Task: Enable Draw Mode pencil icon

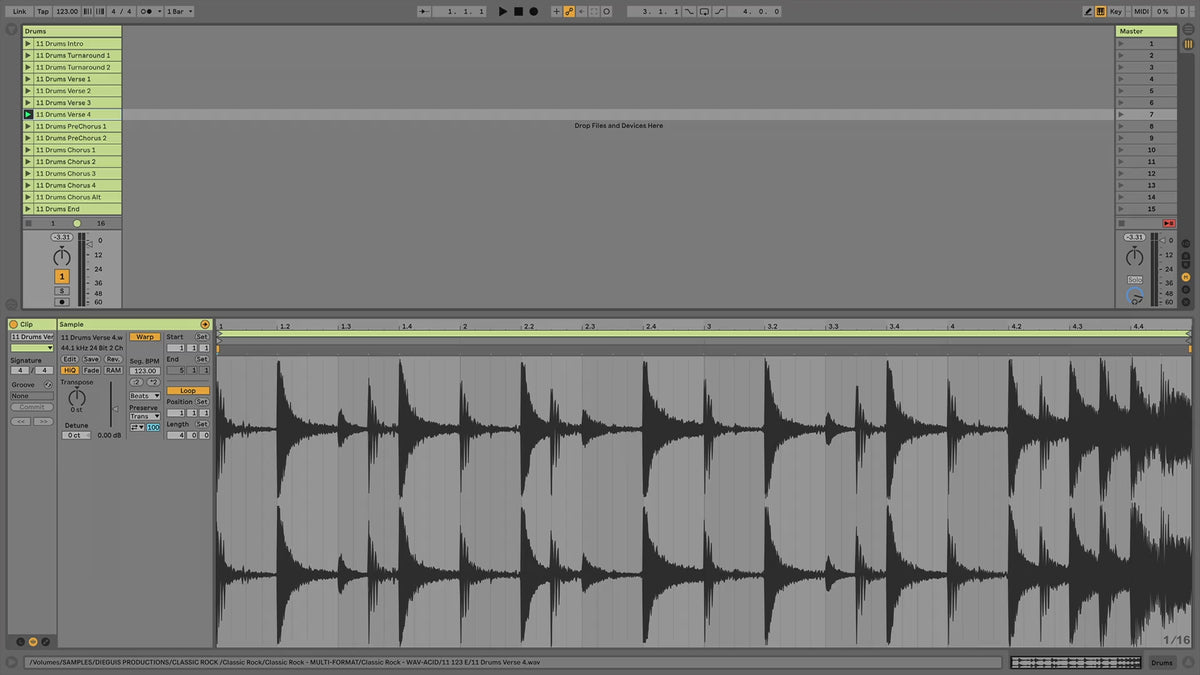Action: [x=1088, y=11]
